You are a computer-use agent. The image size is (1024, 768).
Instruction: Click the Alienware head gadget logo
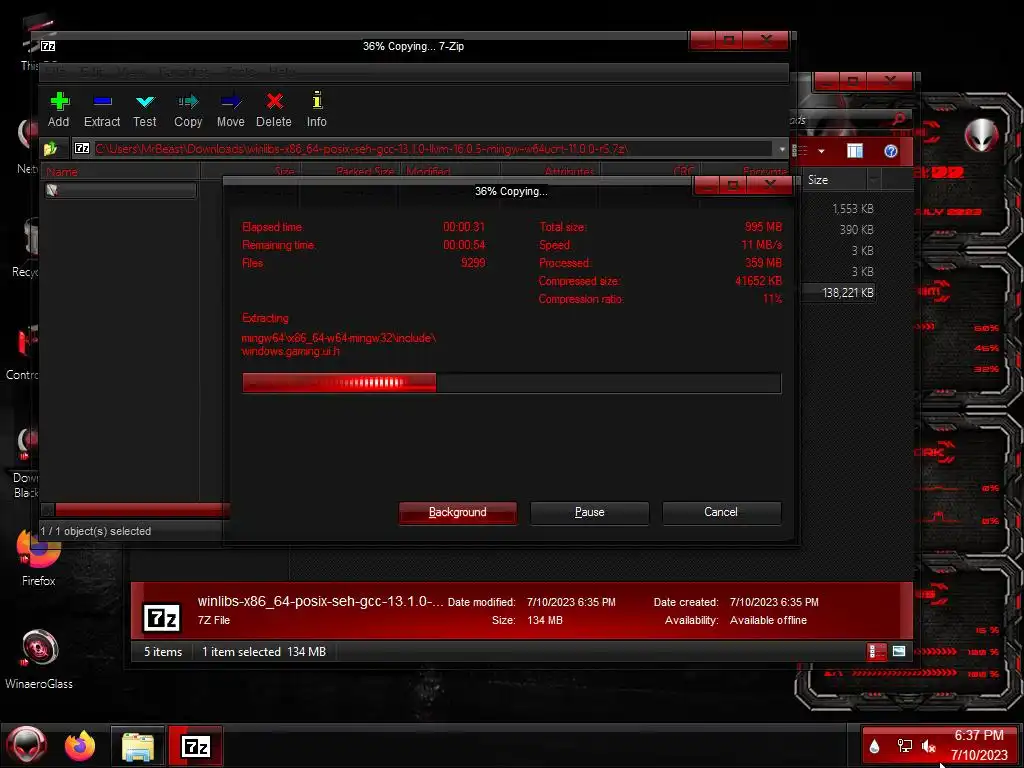click(981, 135)
